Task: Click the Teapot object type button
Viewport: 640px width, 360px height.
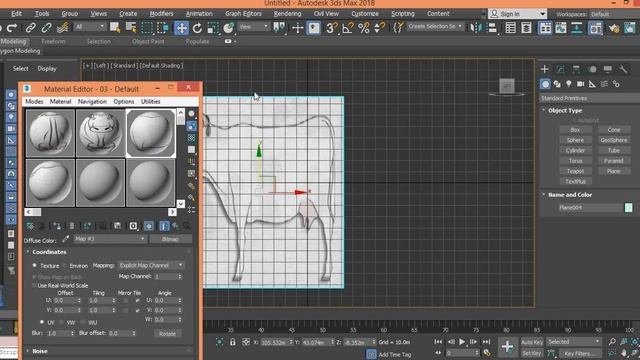Action: (575, 171)
